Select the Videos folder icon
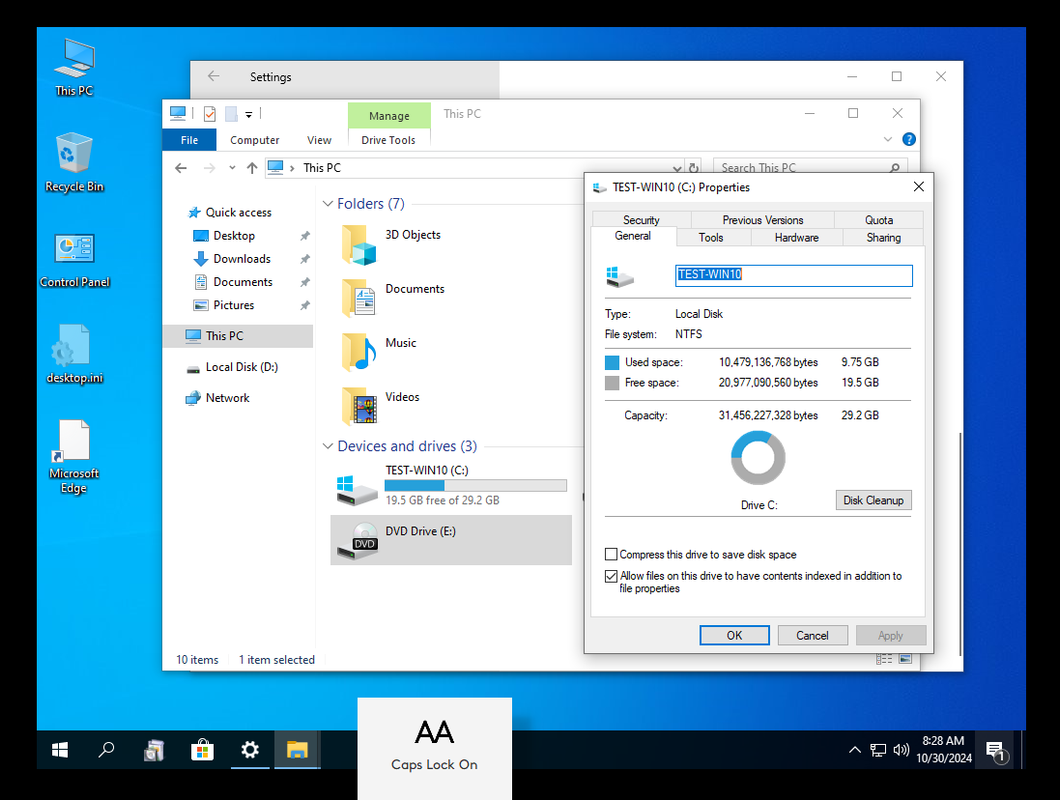Viewport: 1060px width, 800px height. point(359,406)
